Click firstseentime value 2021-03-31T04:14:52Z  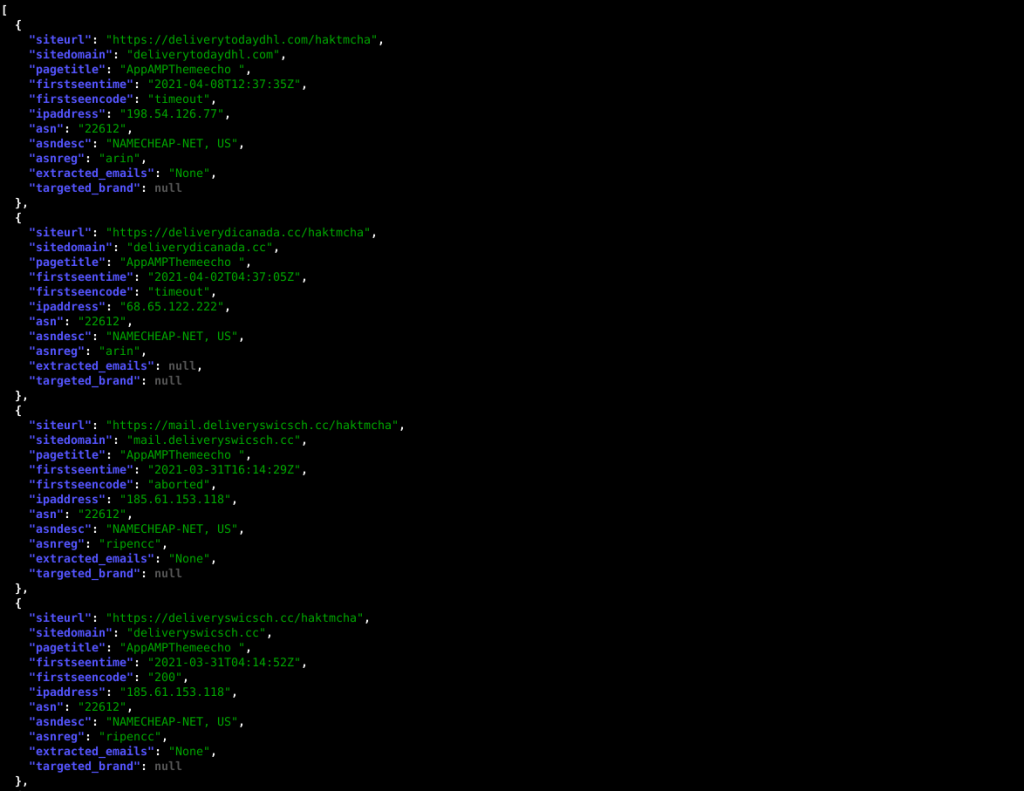[224, 662]
